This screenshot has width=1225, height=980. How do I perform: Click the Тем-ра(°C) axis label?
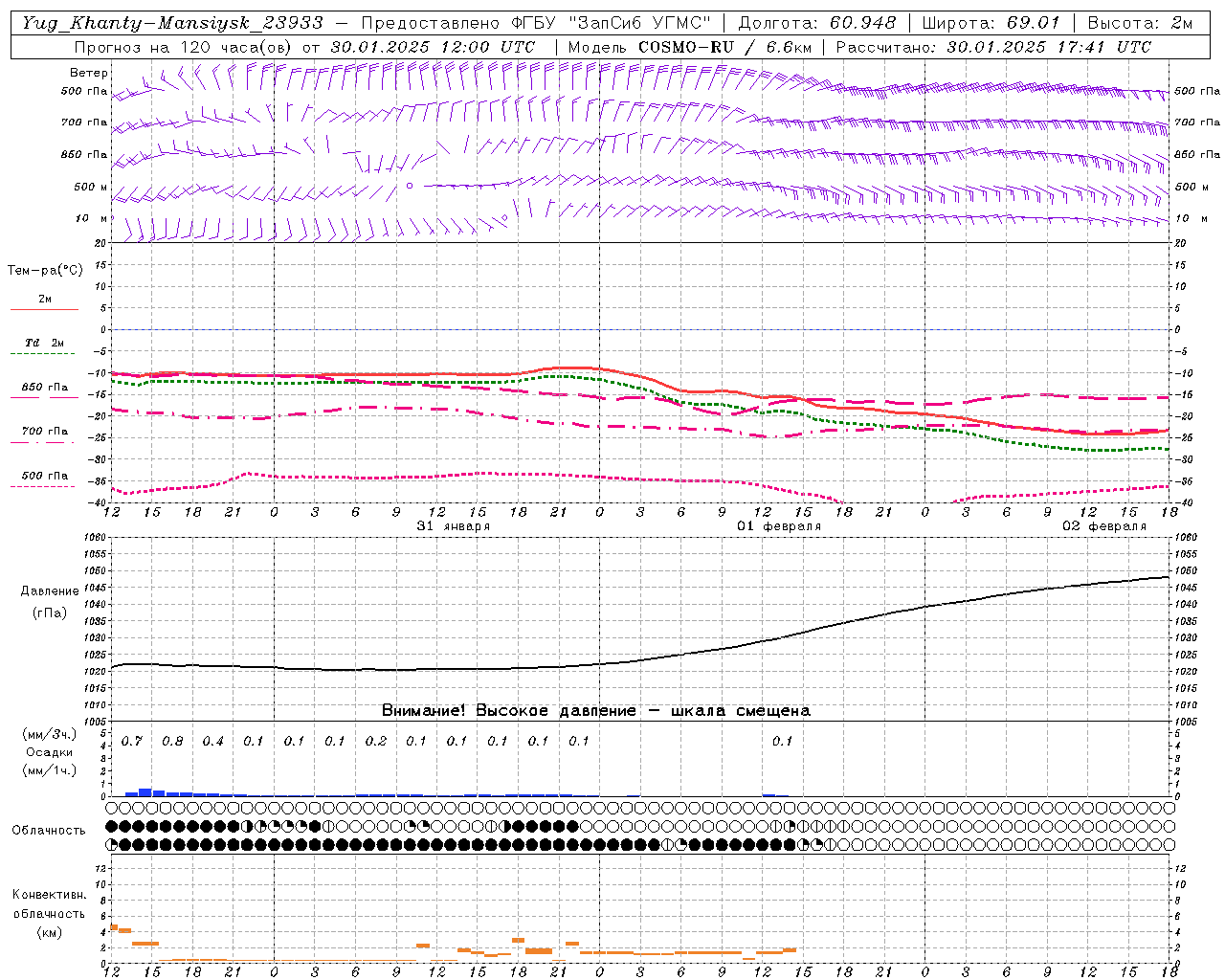[x=45, y=271]
